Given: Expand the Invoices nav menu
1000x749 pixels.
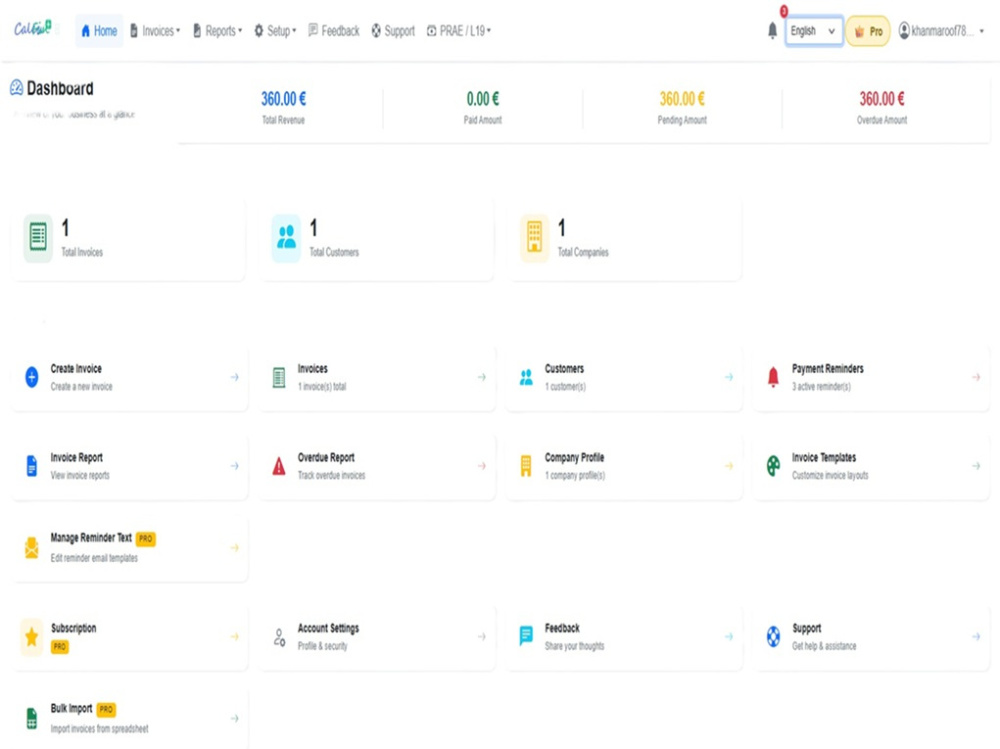Looking at the screenshot, I should click(155, 31).
